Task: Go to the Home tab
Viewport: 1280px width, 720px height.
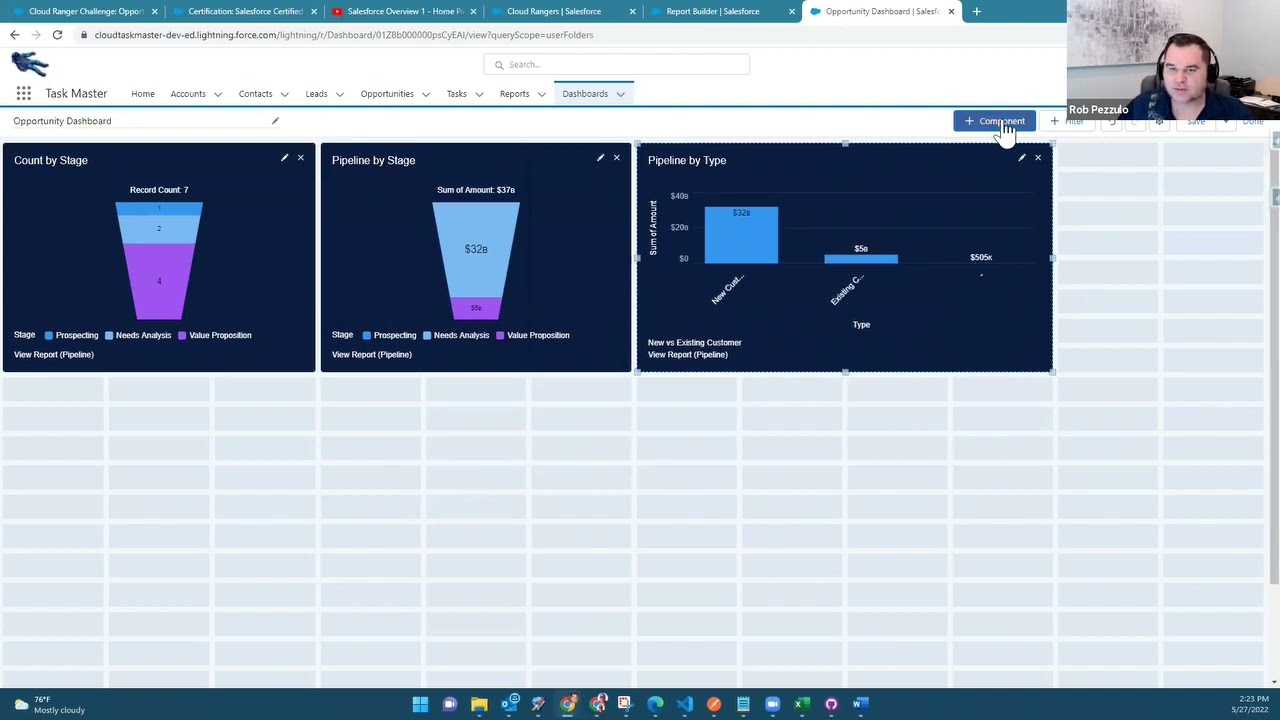Action: pyautogui.click(x=143, y=94)
